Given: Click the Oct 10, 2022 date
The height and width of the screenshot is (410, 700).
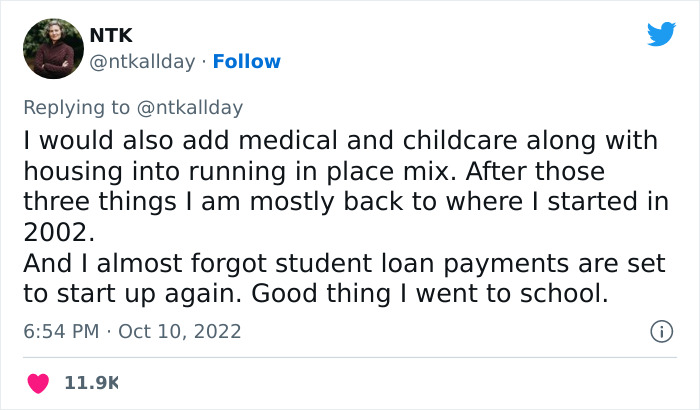Looking at the screenshot, I should tap(180, 331).
